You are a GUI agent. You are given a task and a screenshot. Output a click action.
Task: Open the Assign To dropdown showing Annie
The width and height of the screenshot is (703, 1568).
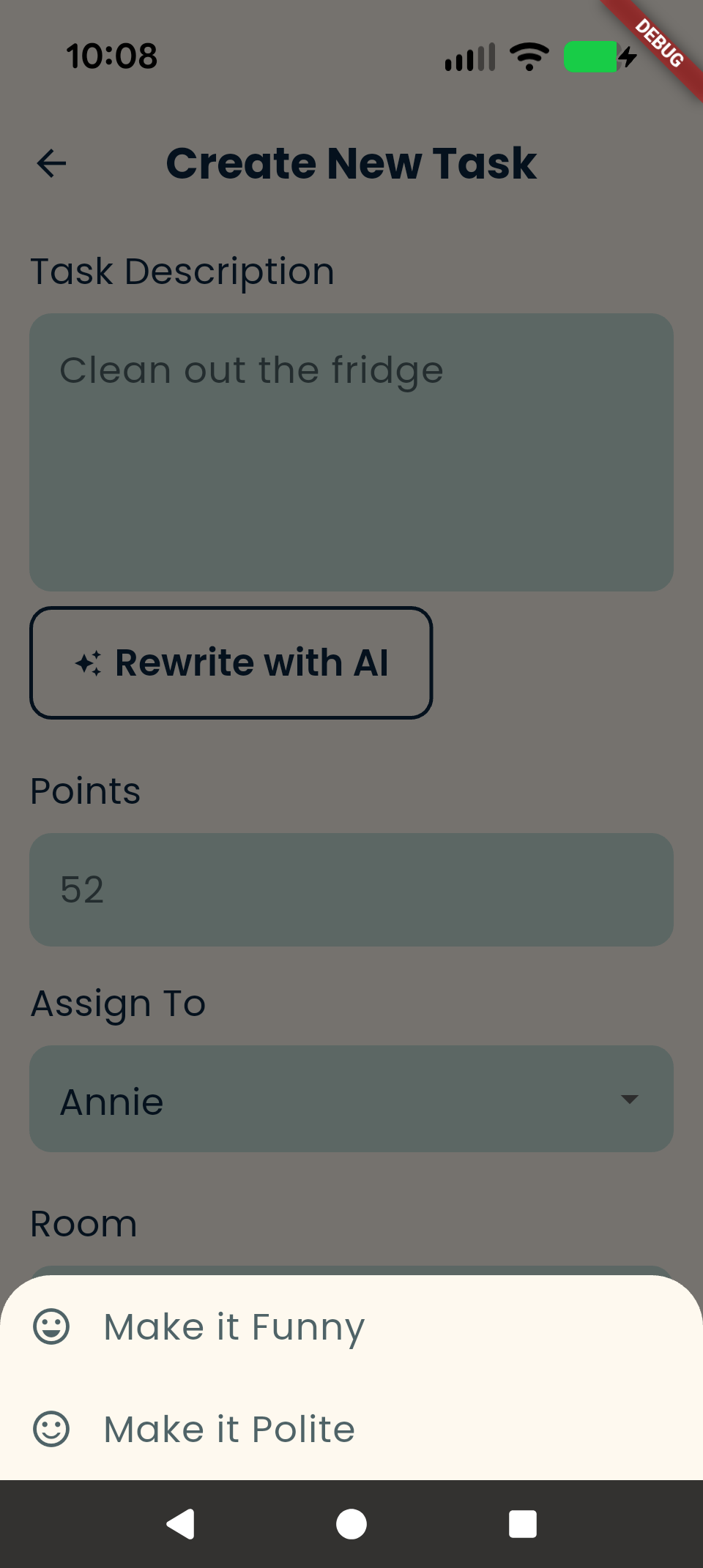point(351,1099)
